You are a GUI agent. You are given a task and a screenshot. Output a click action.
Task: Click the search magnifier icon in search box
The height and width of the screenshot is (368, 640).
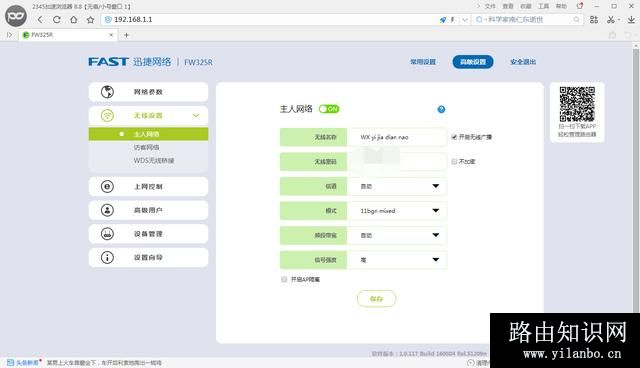coord(576,20)
